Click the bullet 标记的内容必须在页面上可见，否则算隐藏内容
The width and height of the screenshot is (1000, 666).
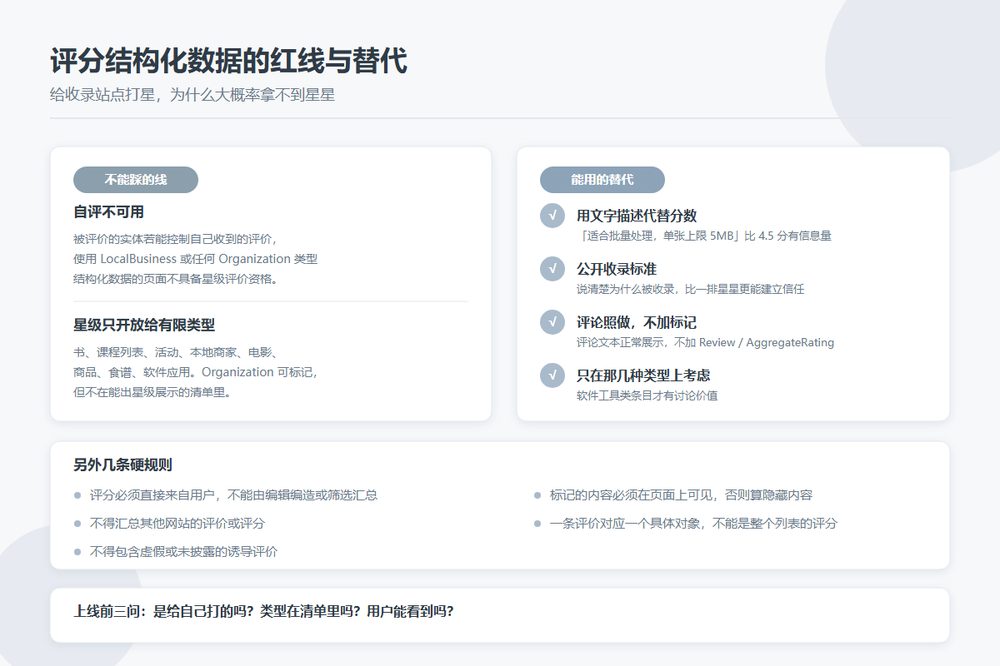pos(681,495)
